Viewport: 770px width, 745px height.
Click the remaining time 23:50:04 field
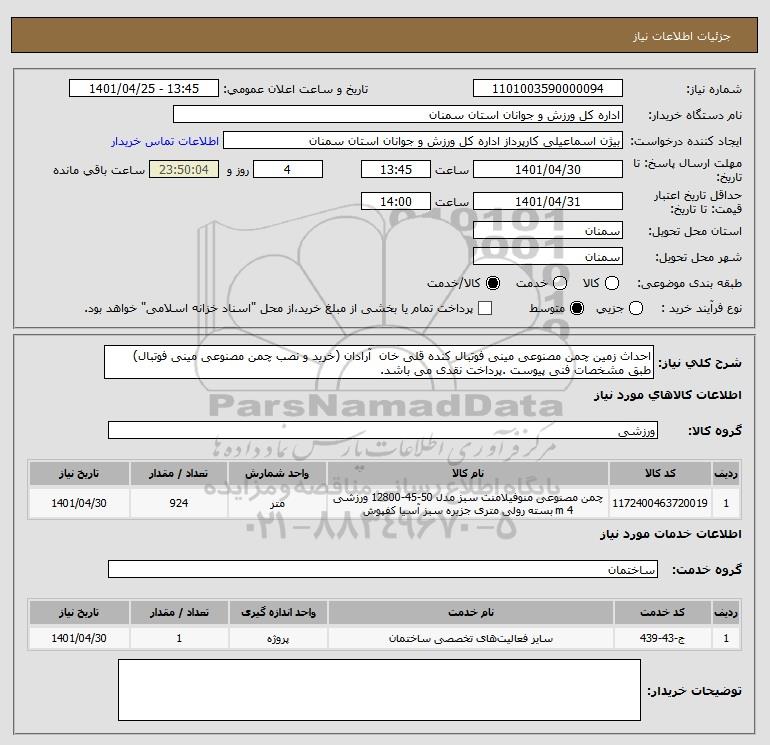(184, 170)
